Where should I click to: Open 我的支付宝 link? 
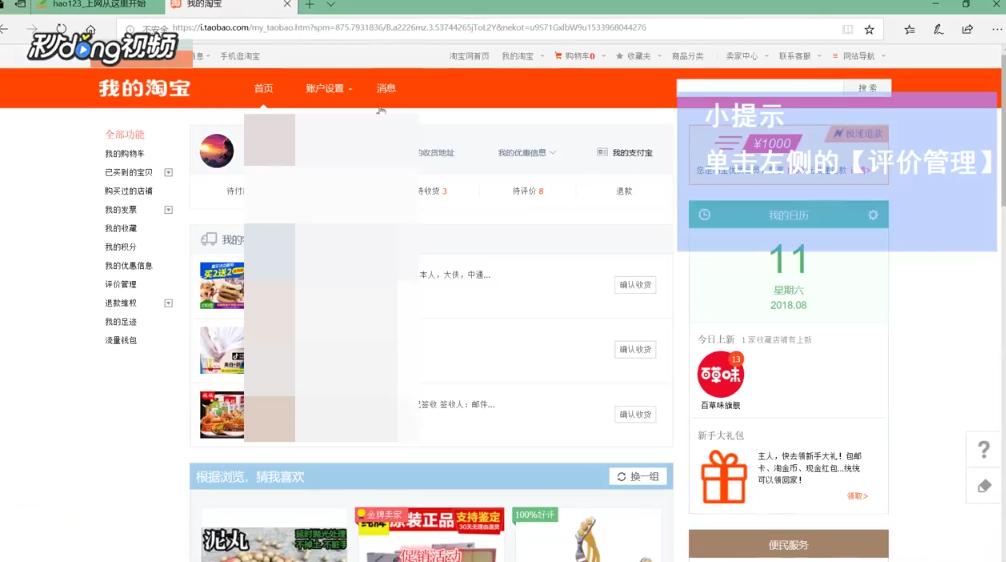click(x=626, y=153)
